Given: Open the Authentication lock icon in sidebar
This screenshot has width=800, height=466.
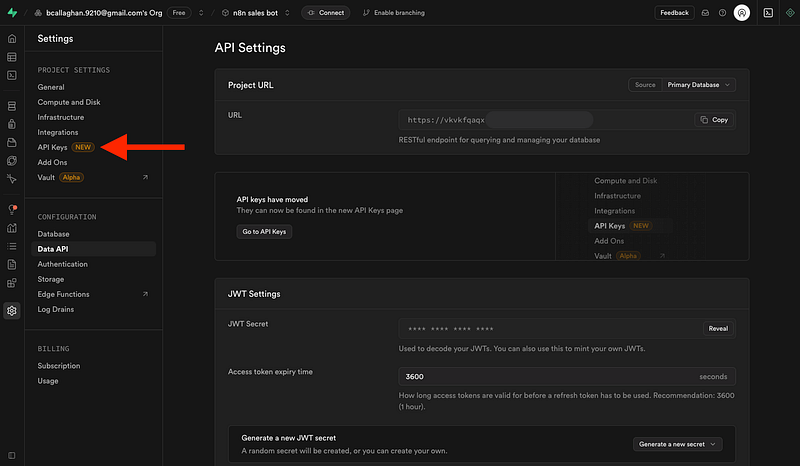Looking at the screenshot, I should click(12, 124).
